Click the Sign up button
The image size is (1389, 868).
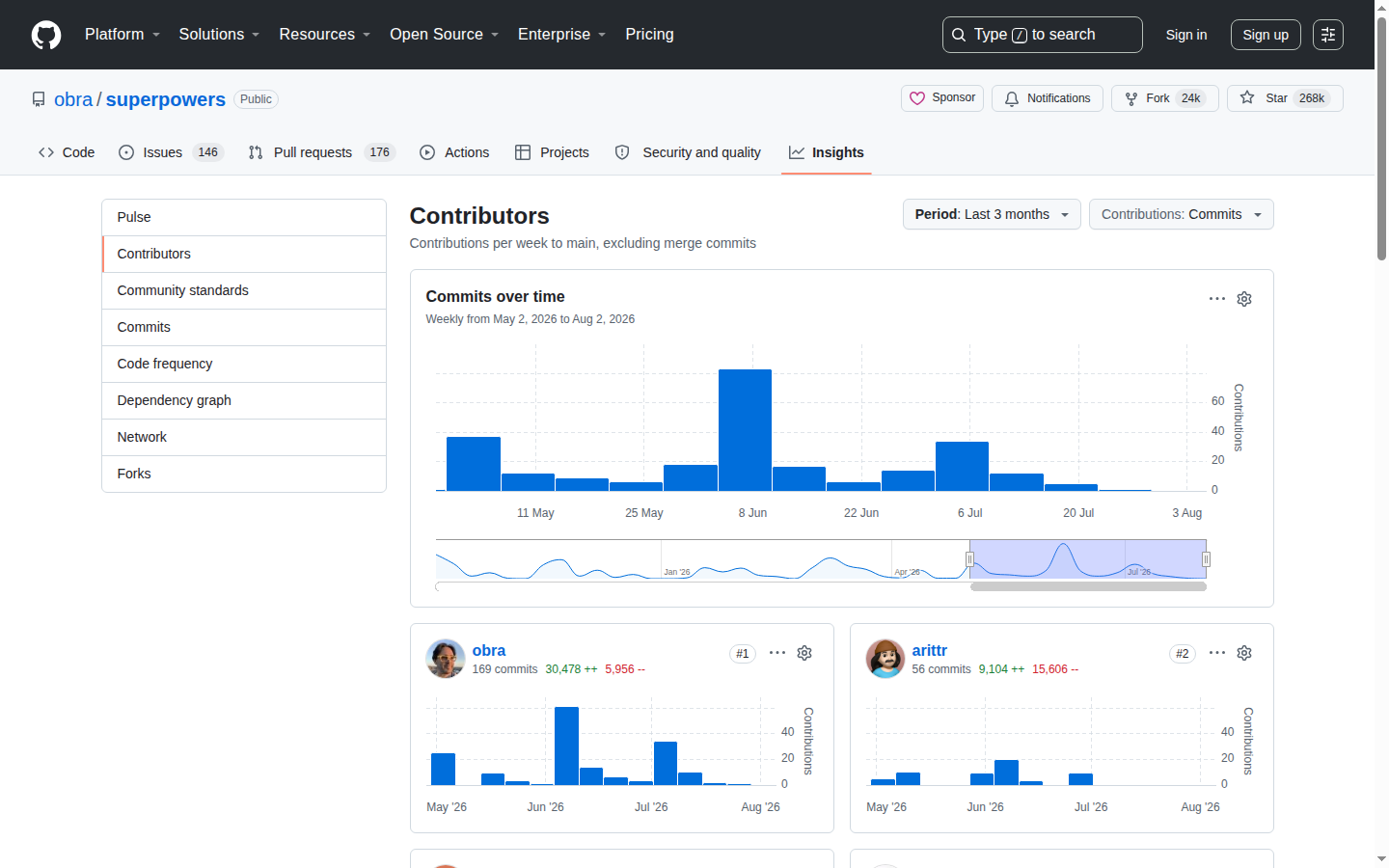[1266, 35]
